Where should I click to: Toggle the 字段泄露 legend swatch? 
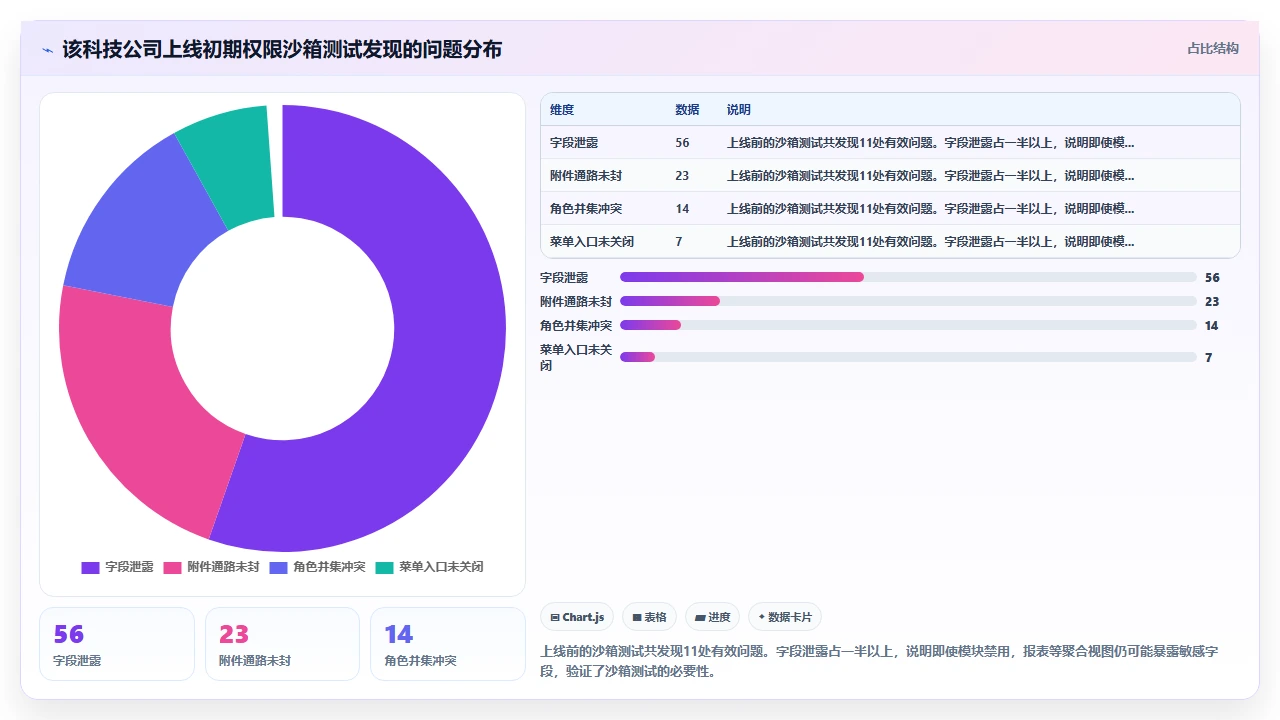pyautogui.click(x=90, y=567)
